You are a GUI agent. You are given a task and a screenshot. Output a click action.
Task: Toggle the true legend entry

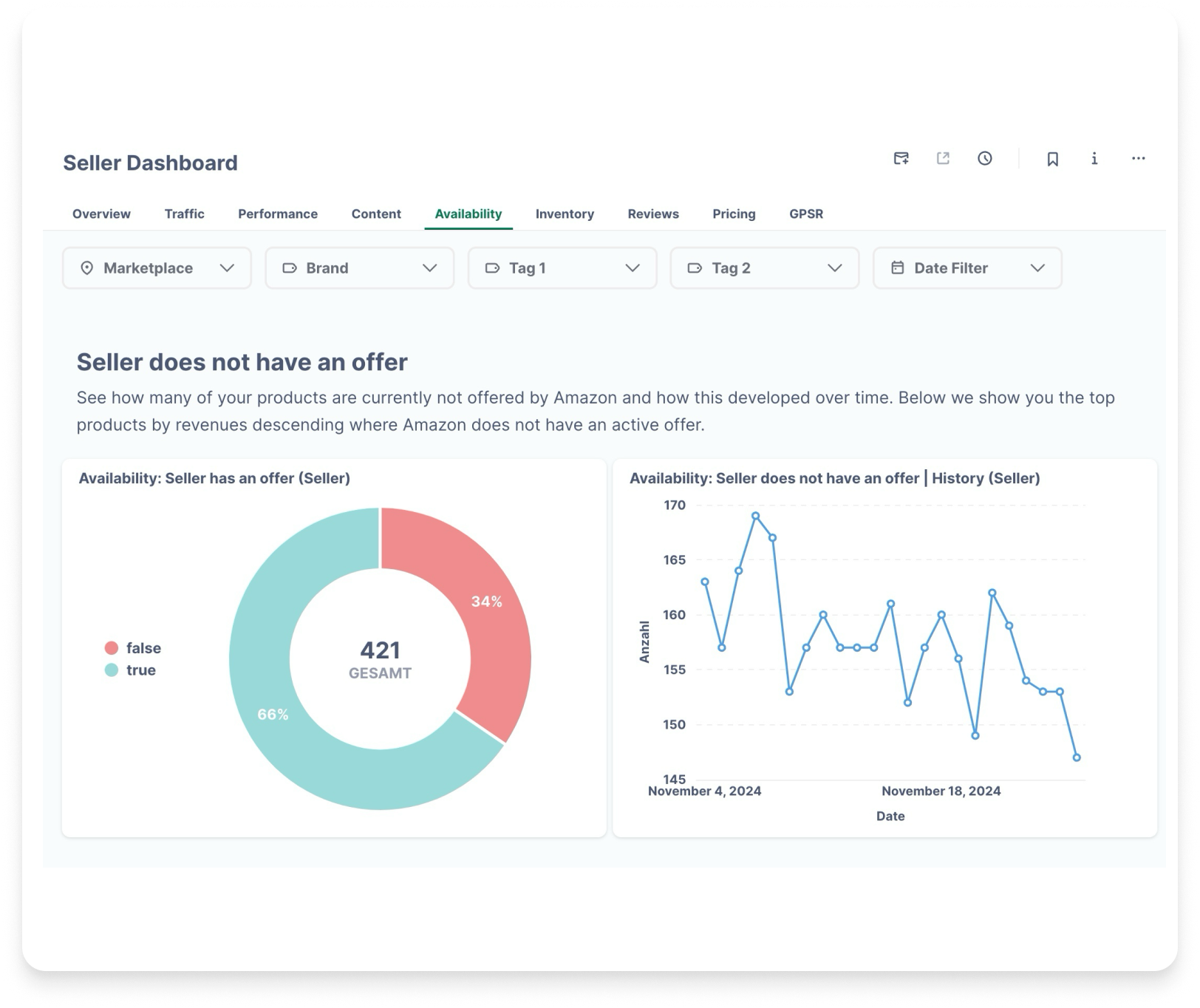(x=130, y=670)
